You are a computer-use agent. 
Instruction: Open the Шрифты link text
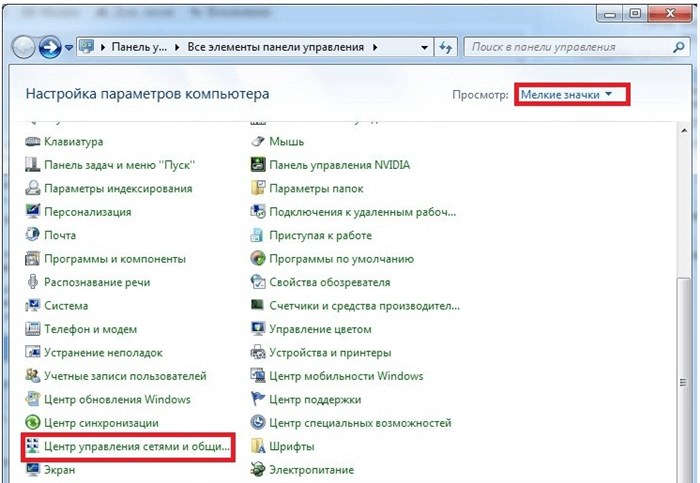point(292,446)
